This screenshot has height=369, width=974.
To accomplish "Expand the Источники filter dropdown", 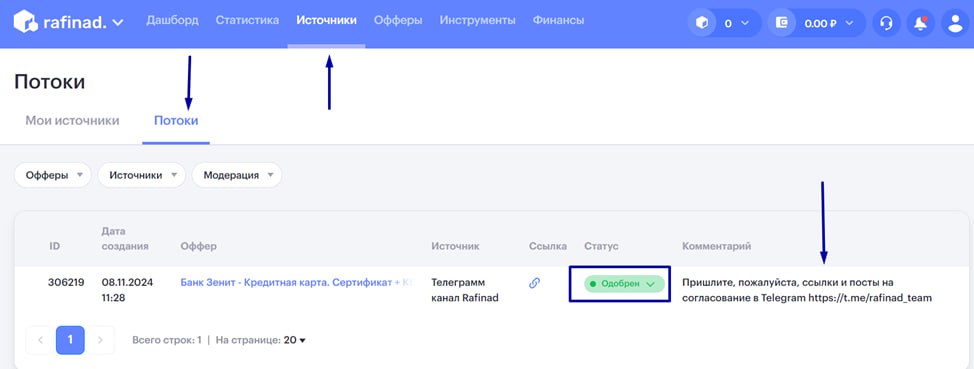I will click(142, 175).
